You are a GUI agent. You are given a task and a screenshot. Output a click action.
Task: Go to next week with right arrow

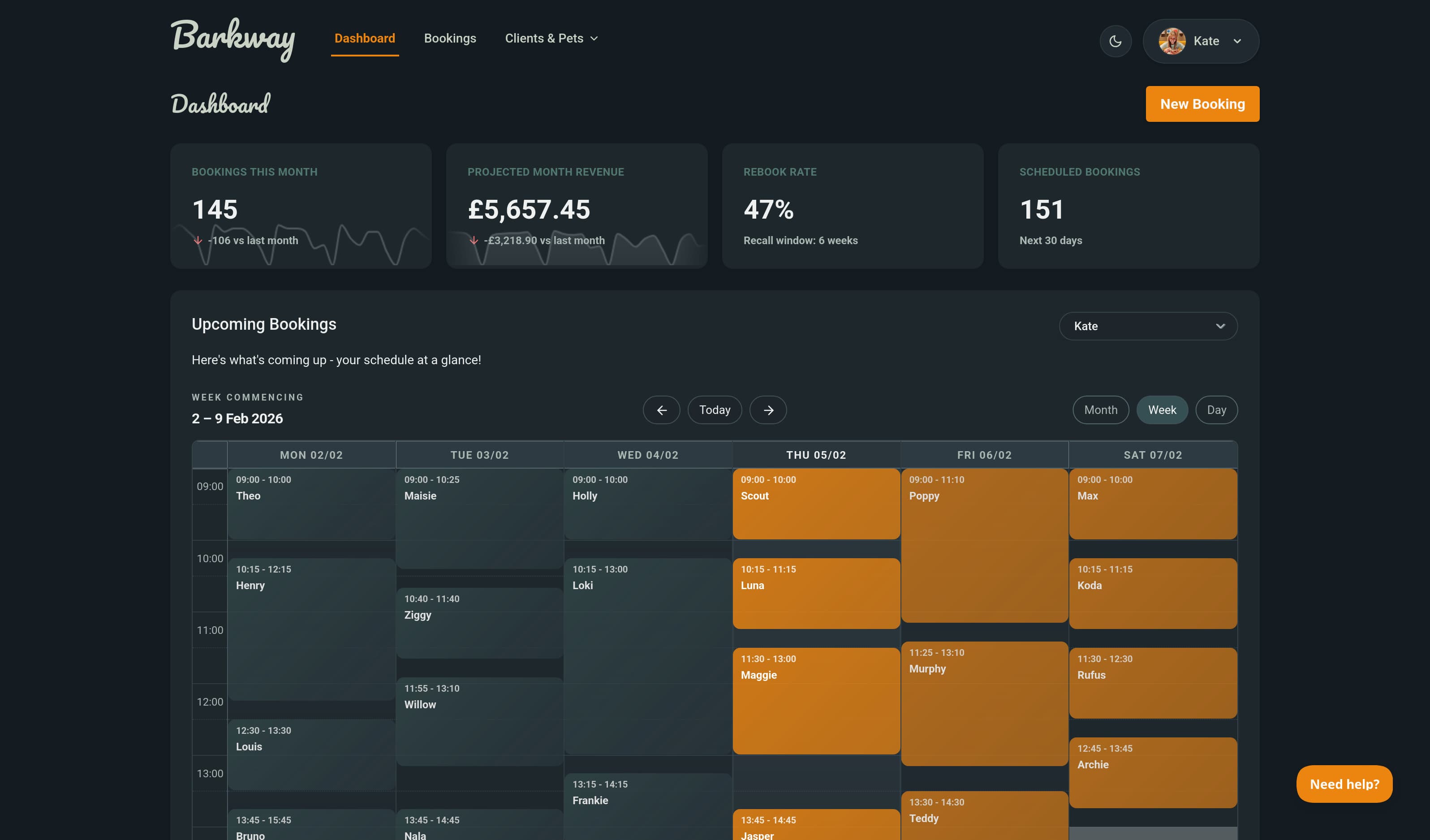(x=768, y=410)
